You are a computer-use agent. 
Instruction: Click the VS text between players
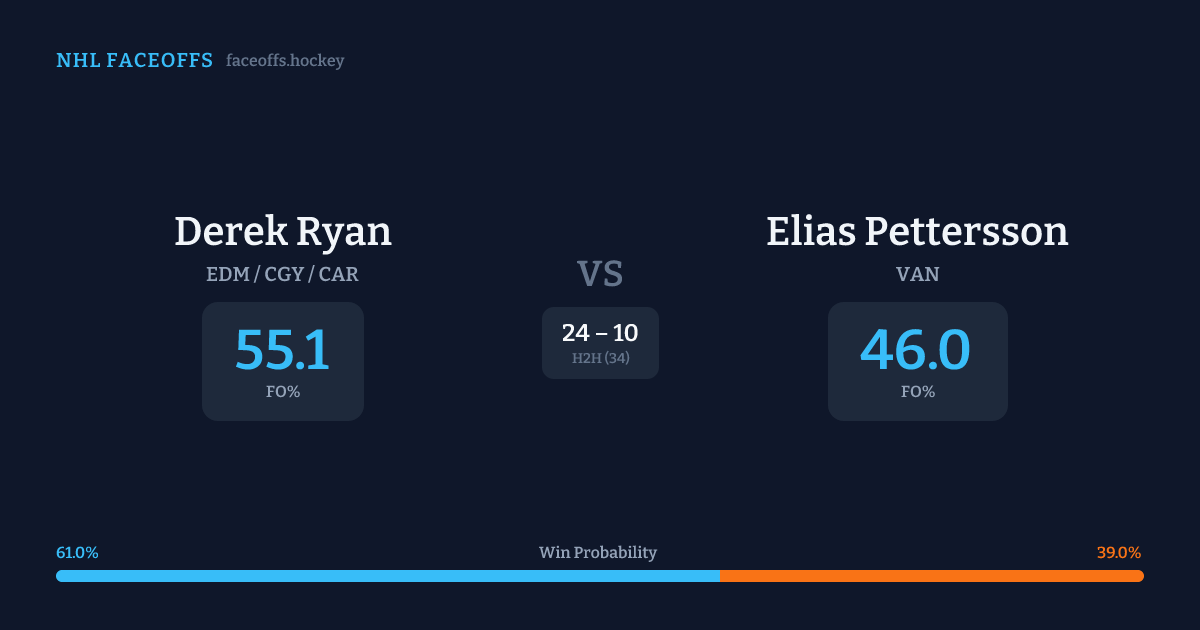pos(600,274)
